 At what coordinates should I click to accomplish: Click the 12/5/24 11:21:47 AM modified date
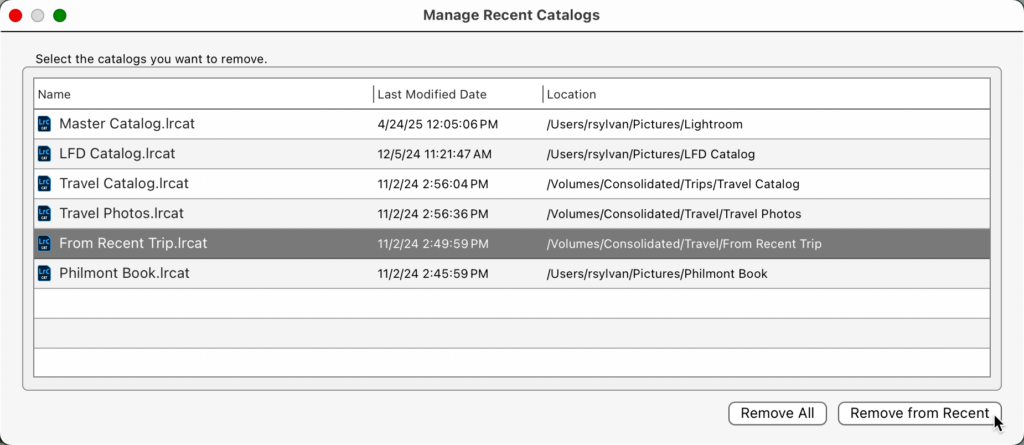click(x=434, y=154)
